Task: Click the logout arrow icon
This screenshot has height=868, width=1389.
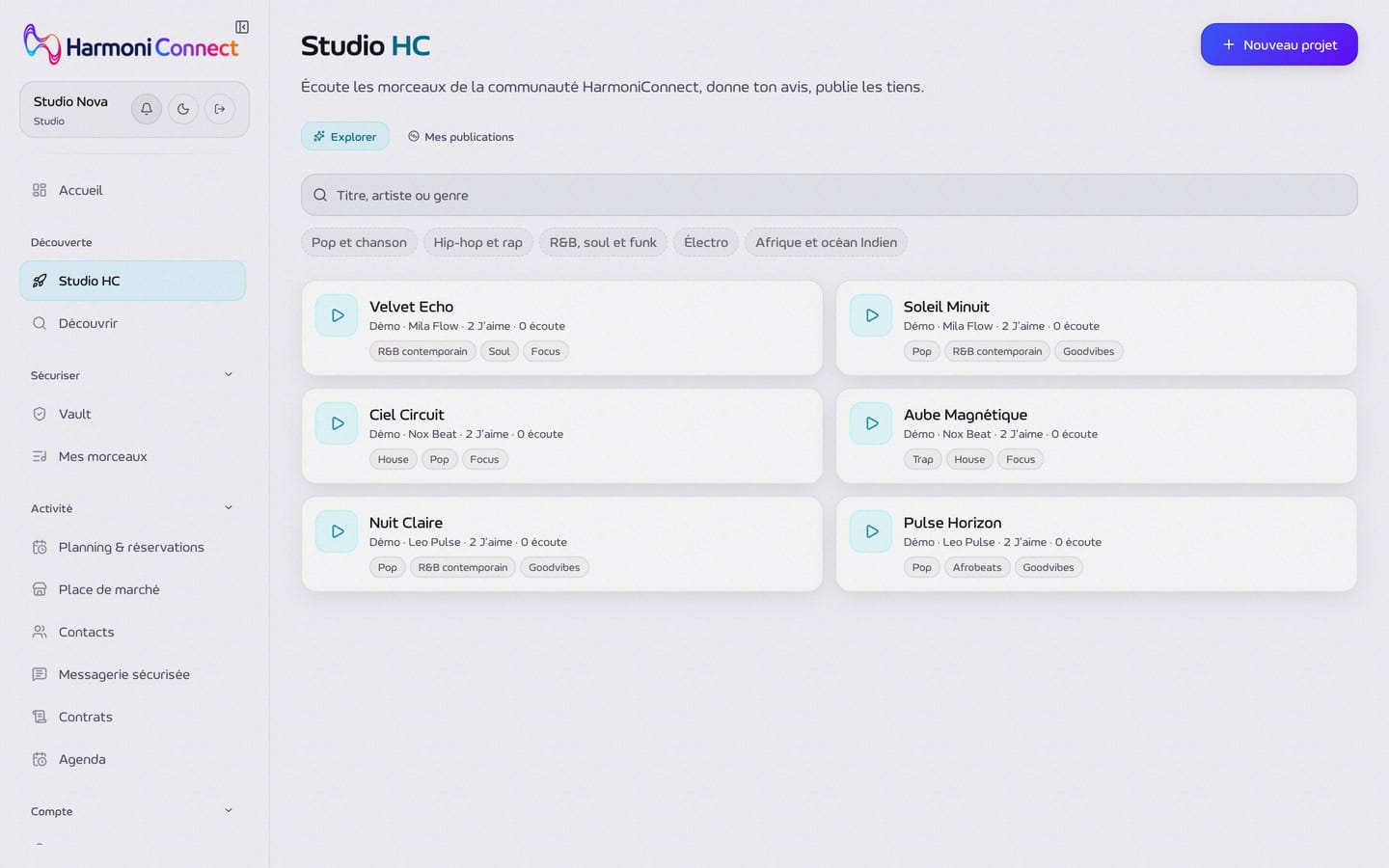Action: (220, 109)
